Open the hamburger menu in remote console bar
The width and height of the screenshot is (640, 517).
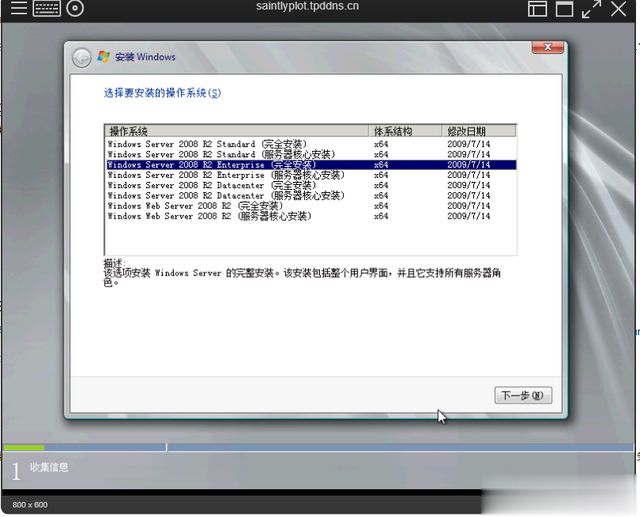click(19, 8)
